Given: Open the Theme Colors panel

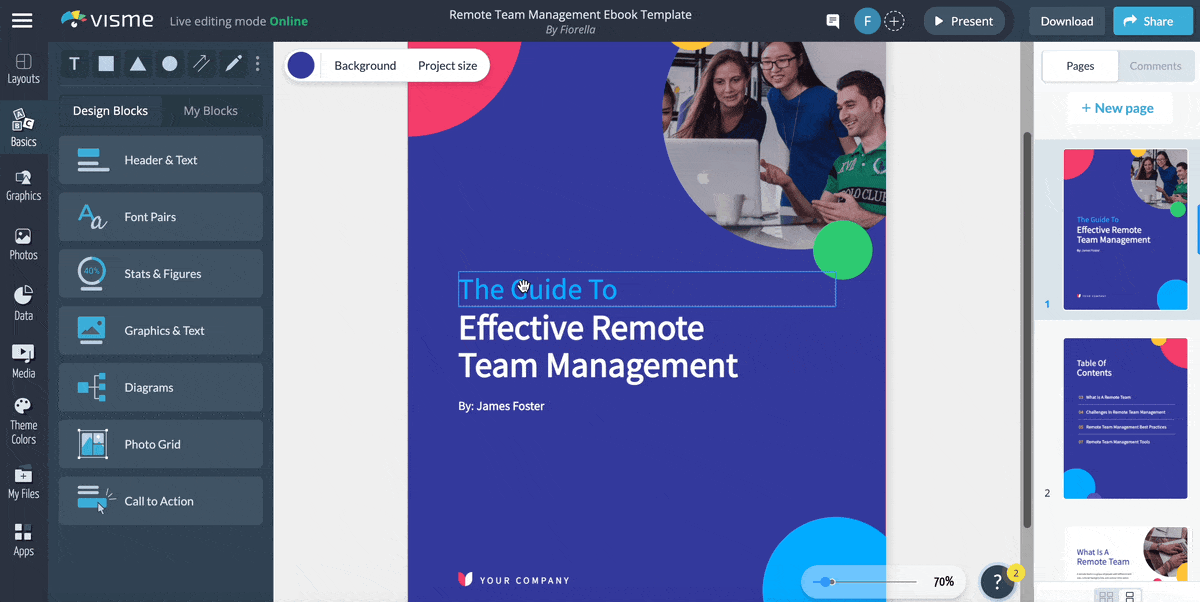Looking at the screenshot, I should point(23,421).
